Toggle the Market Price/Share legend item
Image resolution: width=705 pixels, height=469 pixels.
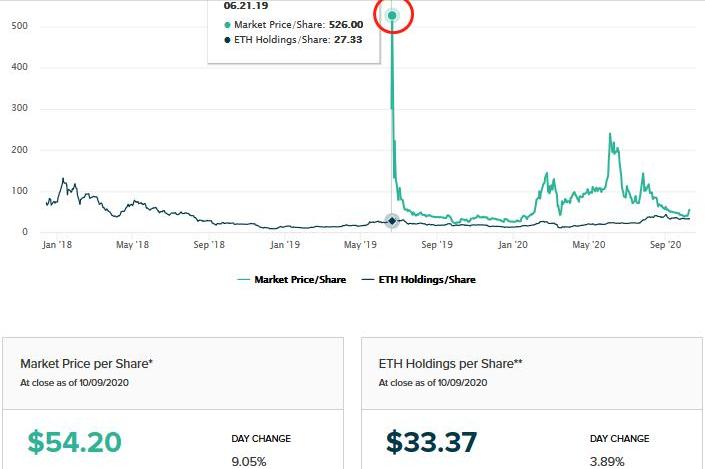(x=292, y=280)
